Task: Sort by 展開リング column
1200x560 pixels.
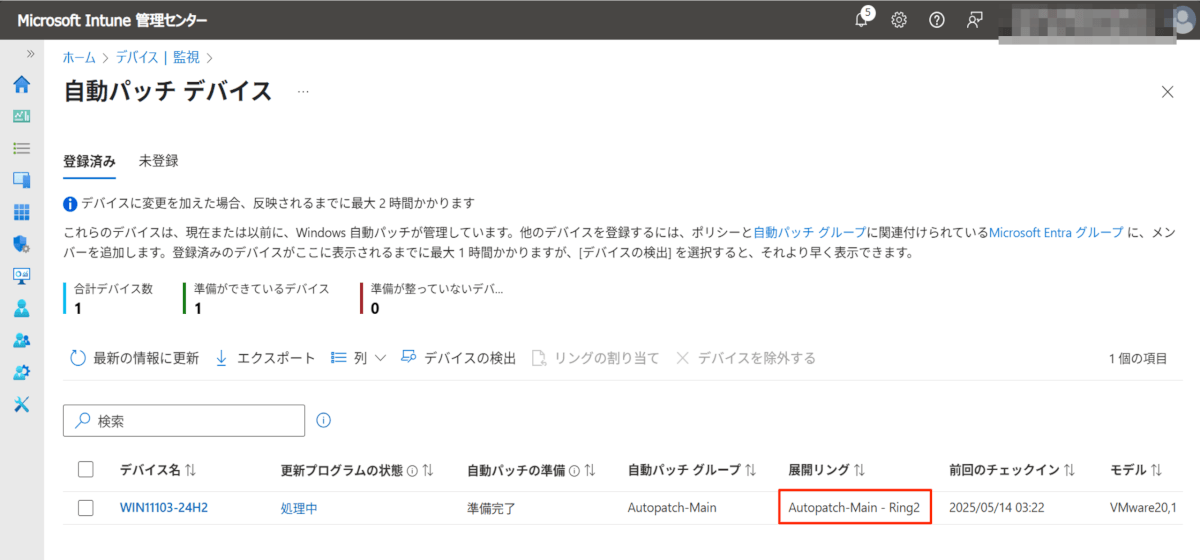Action: 826,469
